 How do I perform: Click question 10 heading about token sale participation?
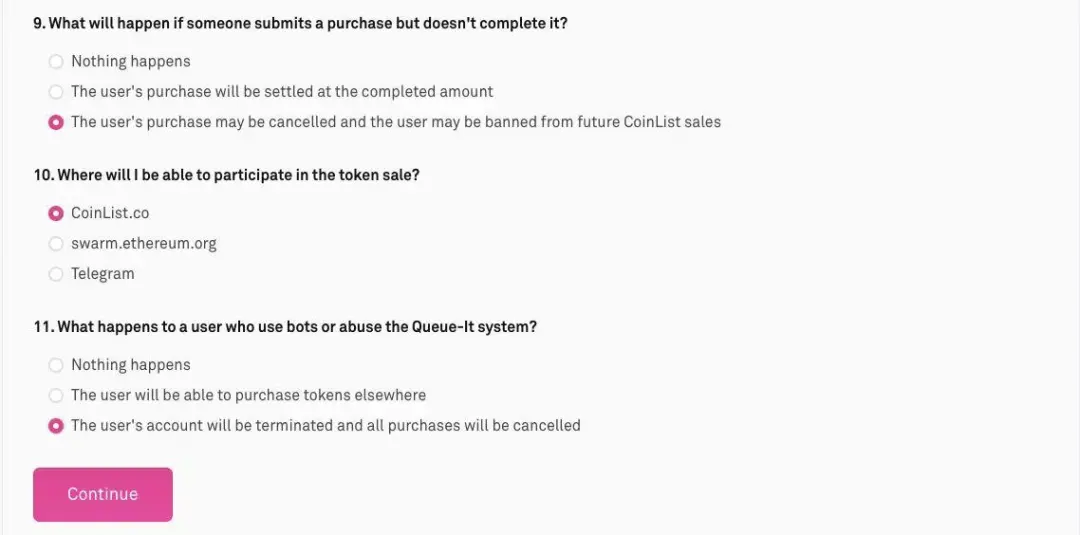(x=227, y=175)
